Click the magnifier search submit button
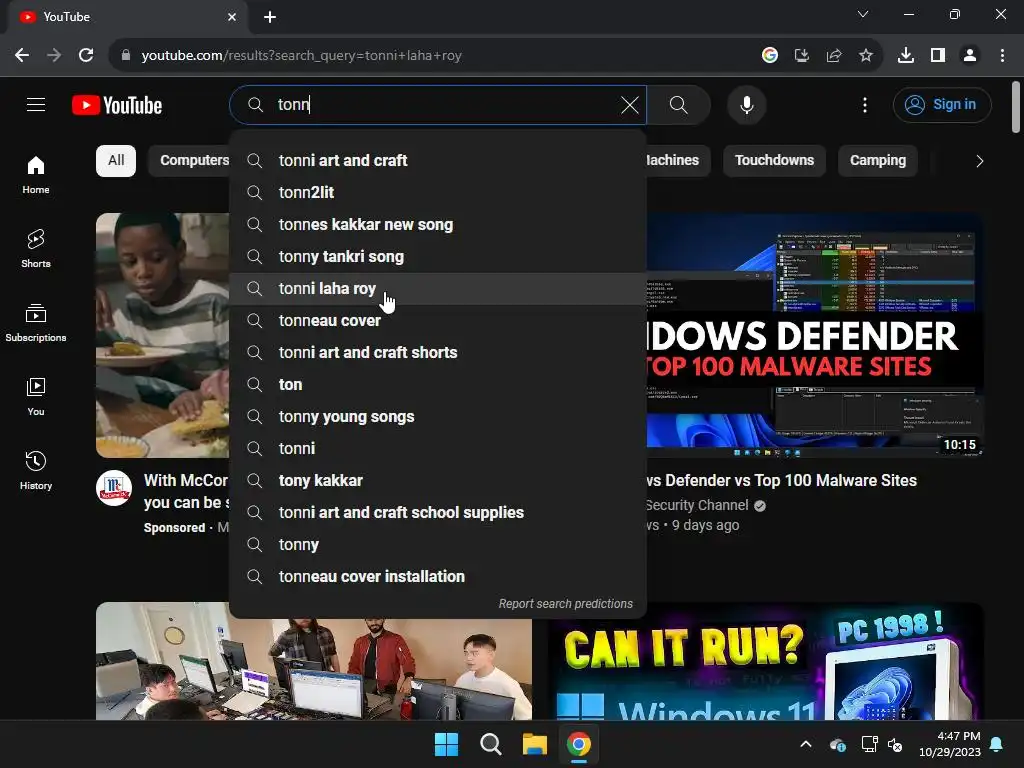The width and height of the screenshot is (1024, 768). pos(679,104)
